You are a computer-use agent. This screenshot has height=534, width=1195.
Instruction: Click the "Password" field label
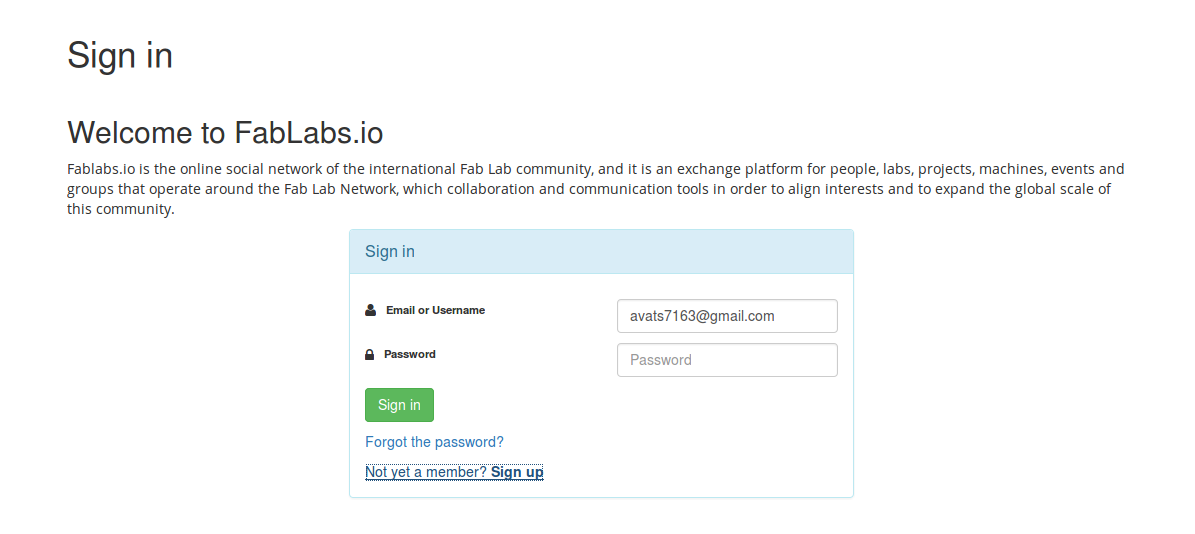[410, 354]
